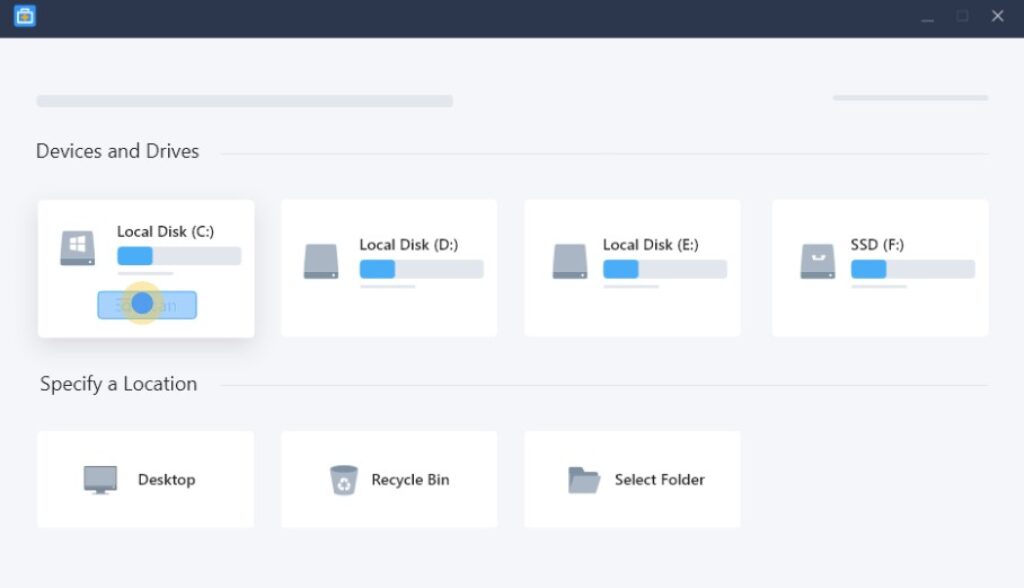Open the Desktop location label
This screenshot has height=588, width=1024.
(167, 480)
